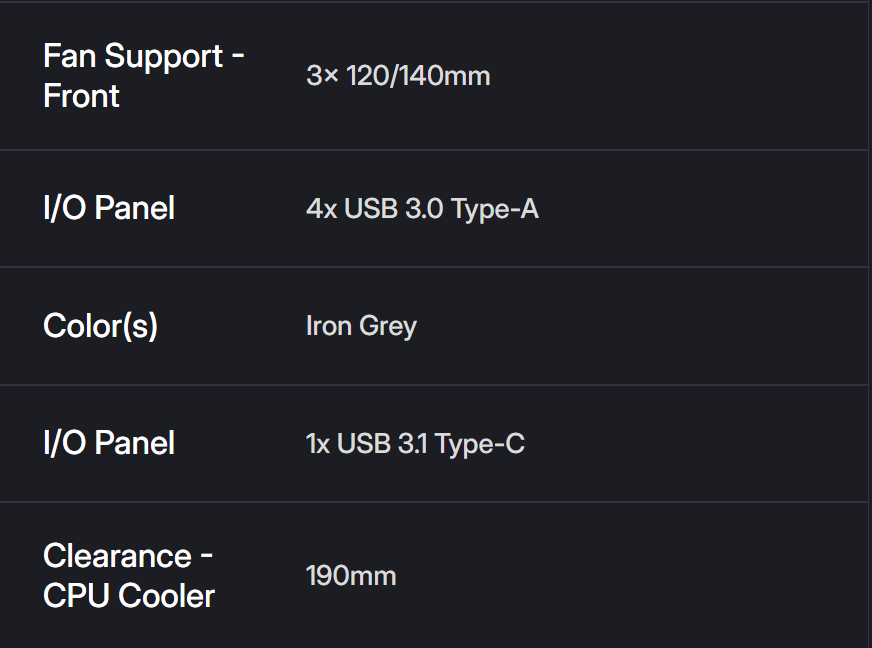Select the "Iron Grey" color value
The height and width of the screenshot is (648, 872).
pos(361,326)
